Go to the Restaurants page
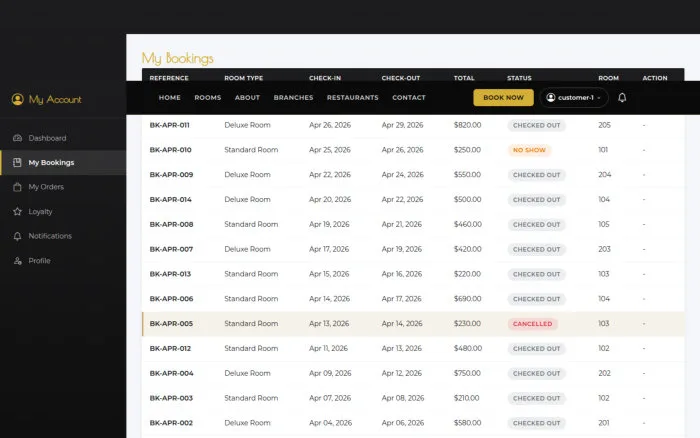Viewport: 700px width, 438px height. 353,97
